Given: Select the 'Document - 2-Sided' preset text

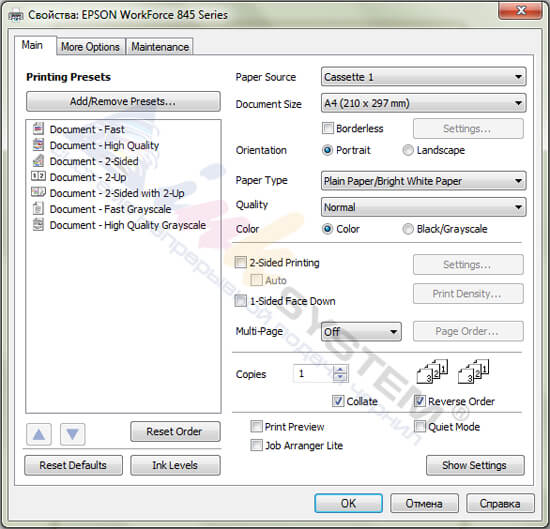Looking at the screenshot, I should coord(94,161).
